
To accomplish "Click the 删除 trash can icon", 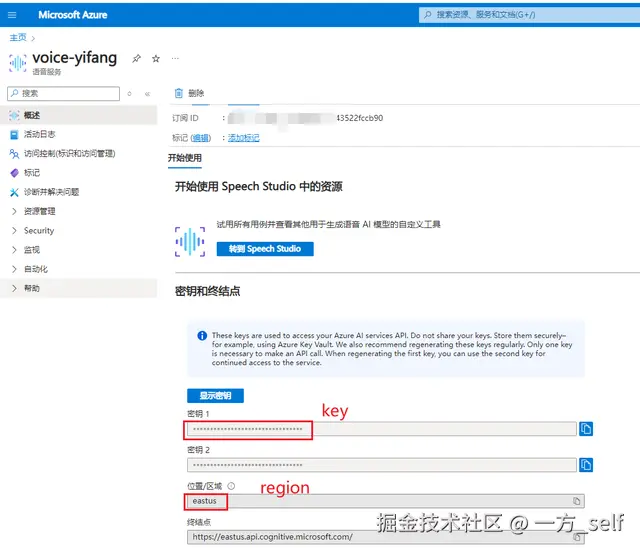I will (178, 93).
